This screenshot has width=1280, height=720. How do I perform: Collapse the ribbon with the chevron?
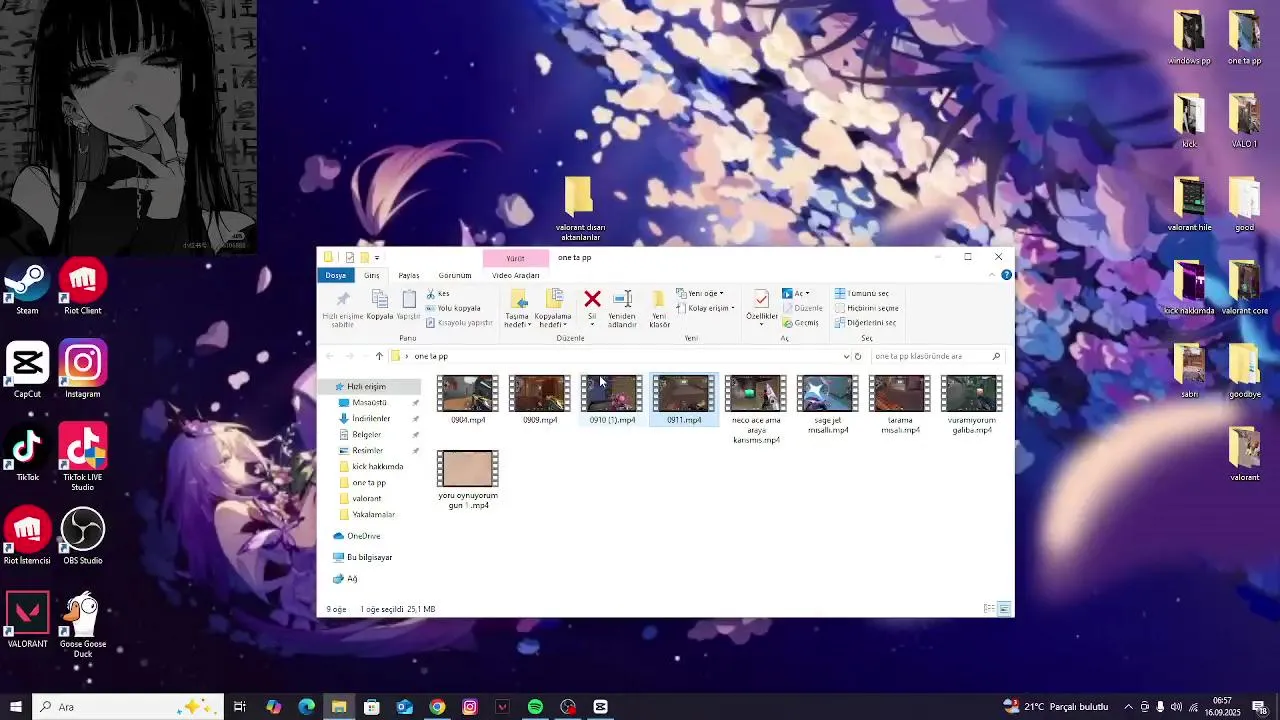tap(994, 275)
